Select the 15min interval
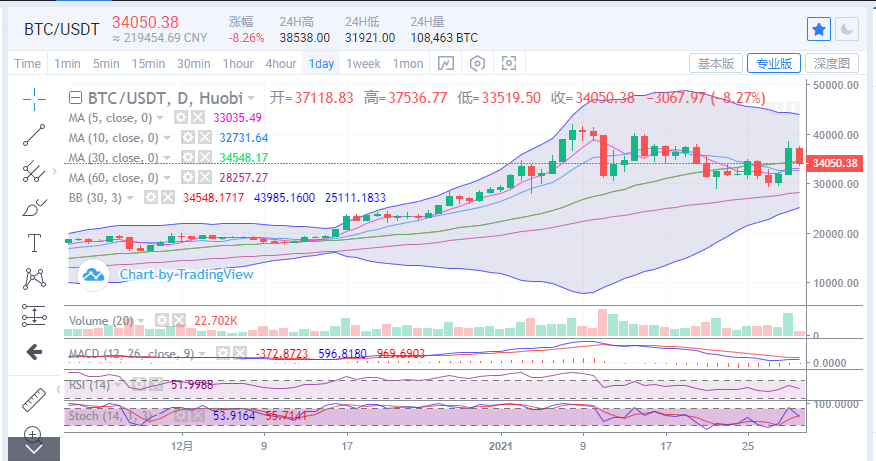The width and height of the screenshot is (876, 461). click(148, 64)
